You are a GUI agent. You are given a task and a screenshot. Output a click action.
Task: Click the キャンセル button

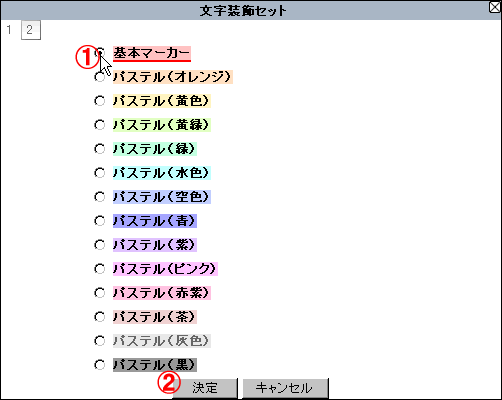pos(285,388)
